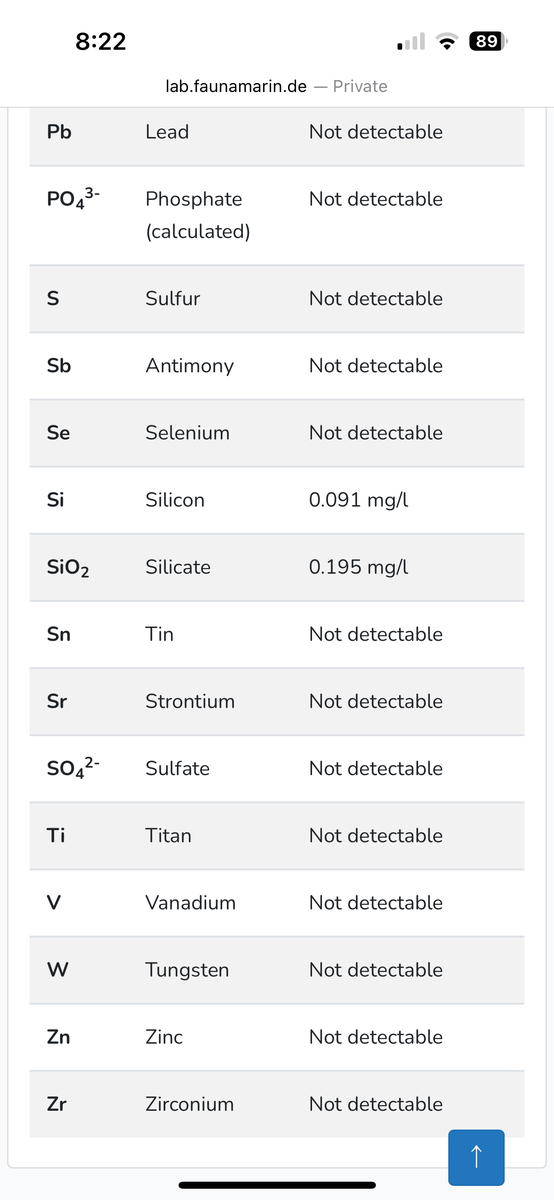The height and width of the screenshot is (1200, 554).
Task: Select the Zirconium Not detectable result
Action: pyautogui.click(x=376, y=1104)
